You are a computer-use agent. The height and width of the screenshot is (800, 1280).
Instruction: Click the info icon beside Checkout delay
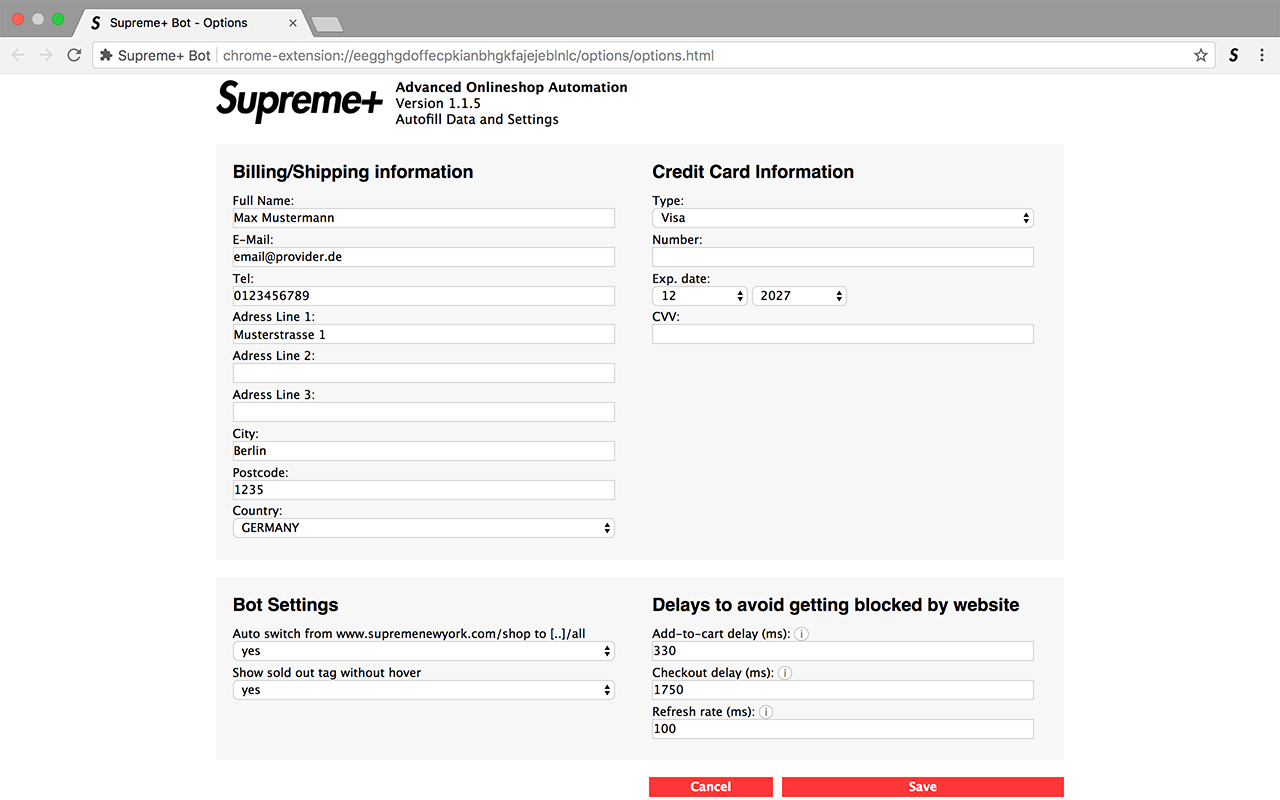point(785,673)
